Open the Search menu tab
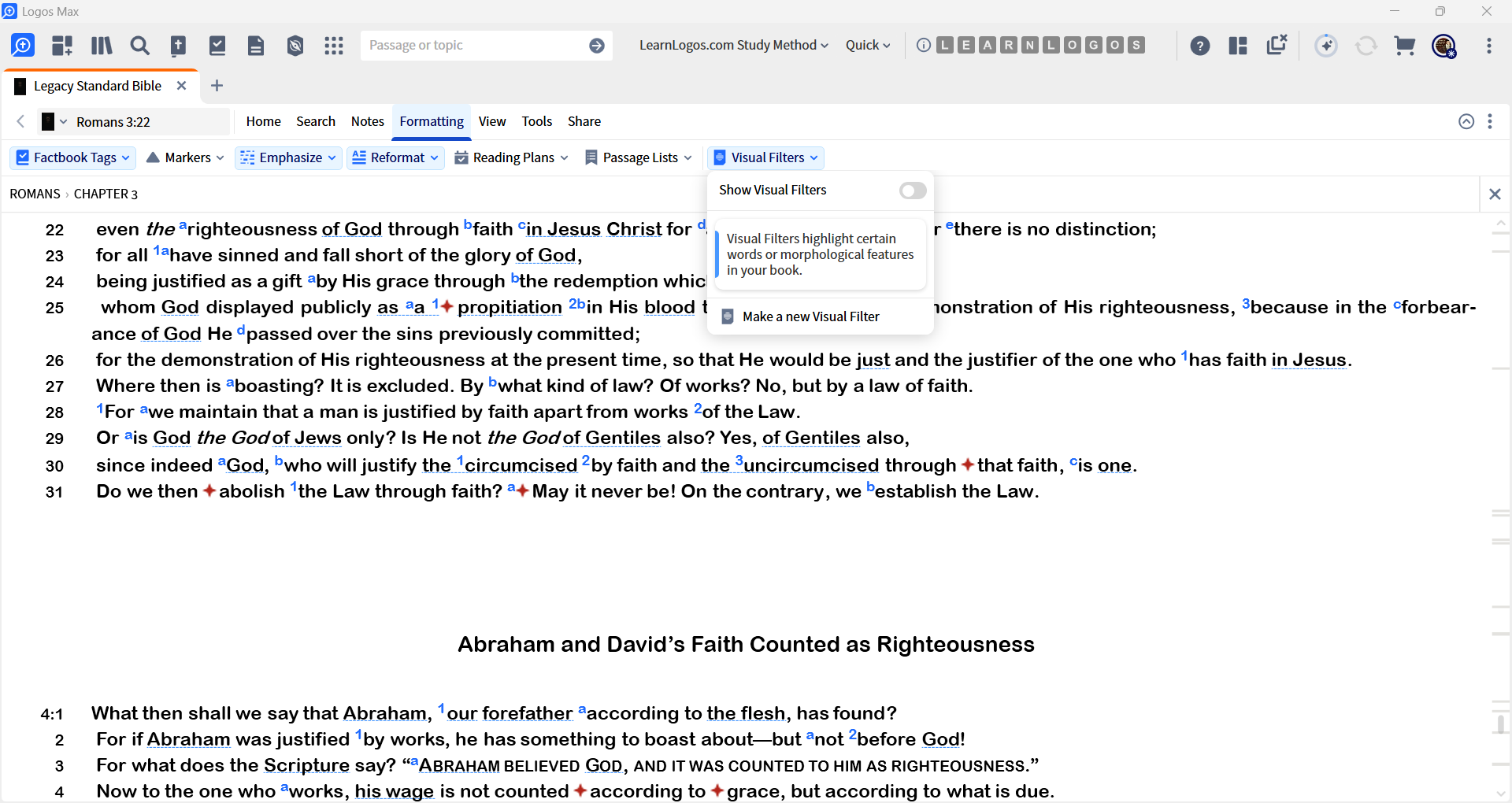Screen dimensions: 1512x803 [x=316, y=121]
